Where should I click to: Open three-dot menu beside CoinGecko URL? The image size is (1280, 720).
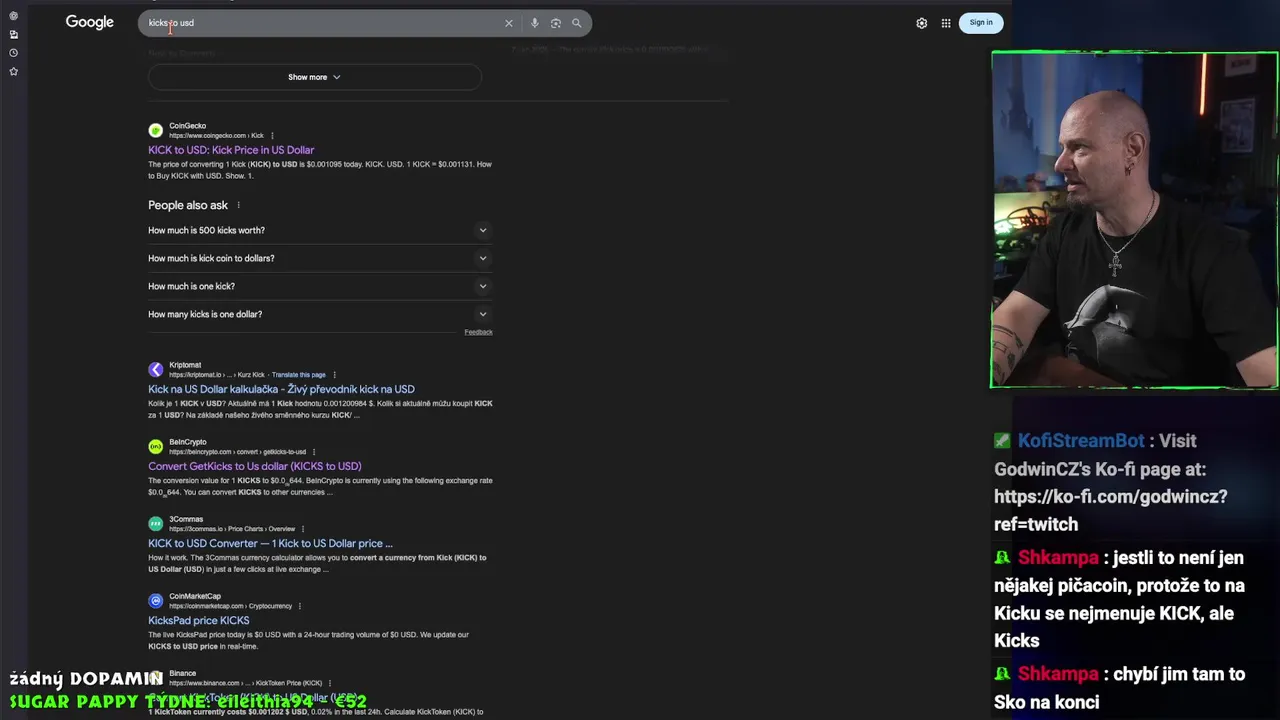pos(272,136)
